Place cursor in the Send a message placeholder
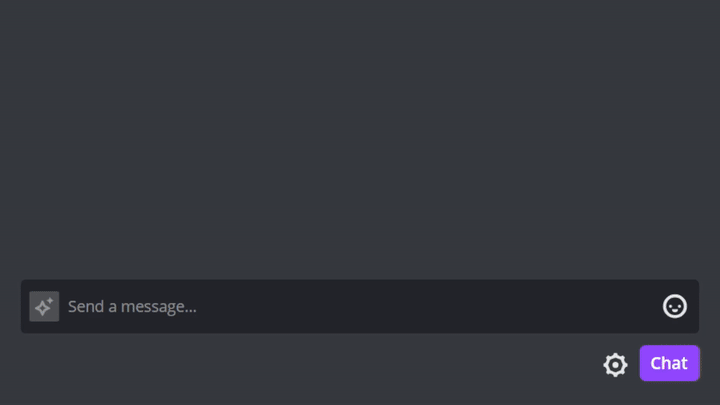720x405 pixels. coord(133,306)
